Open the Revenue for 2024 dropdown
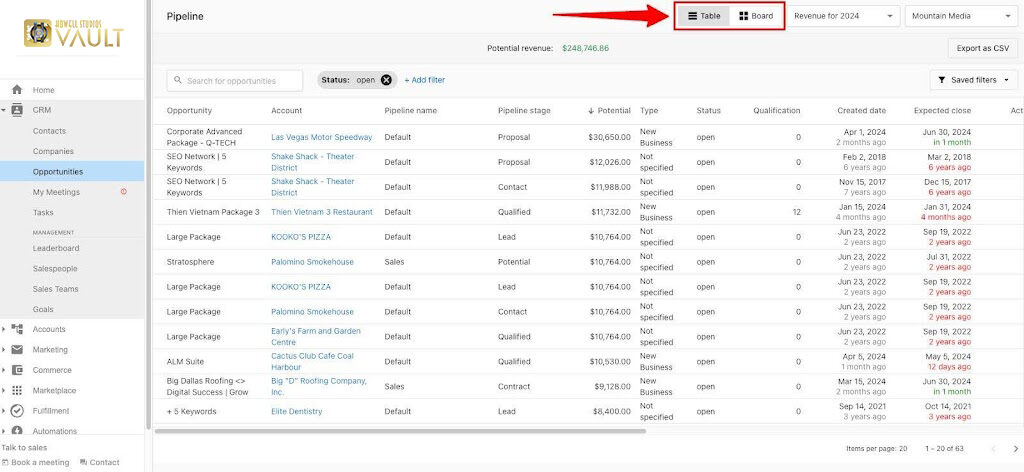The width and height of the screenshot is (1024, 472). click(843, 16)
